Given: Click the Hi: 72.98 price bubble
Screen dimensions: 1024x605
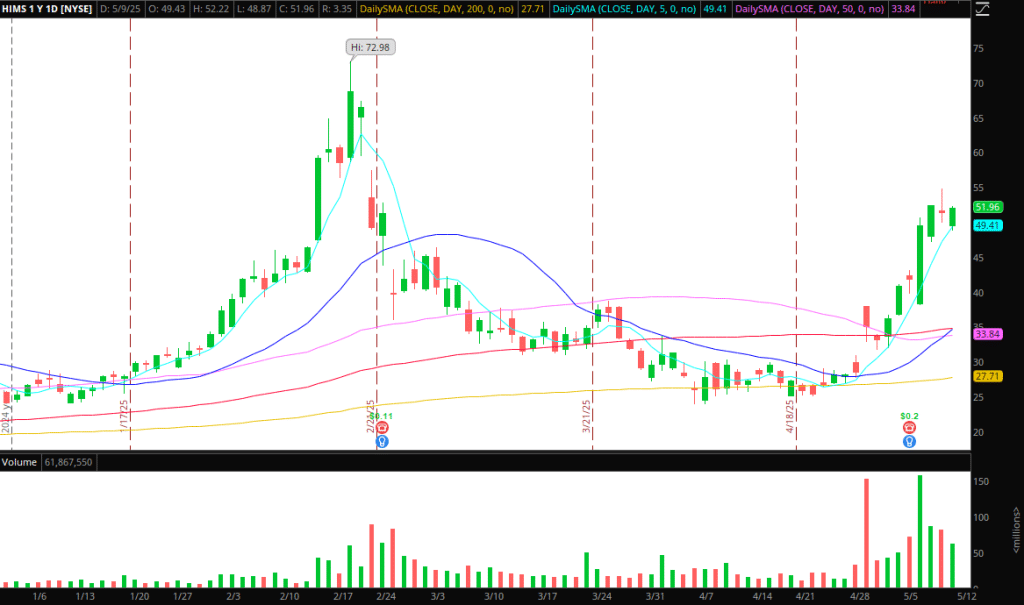Looking at the screenshot, I should click(370, 47).
